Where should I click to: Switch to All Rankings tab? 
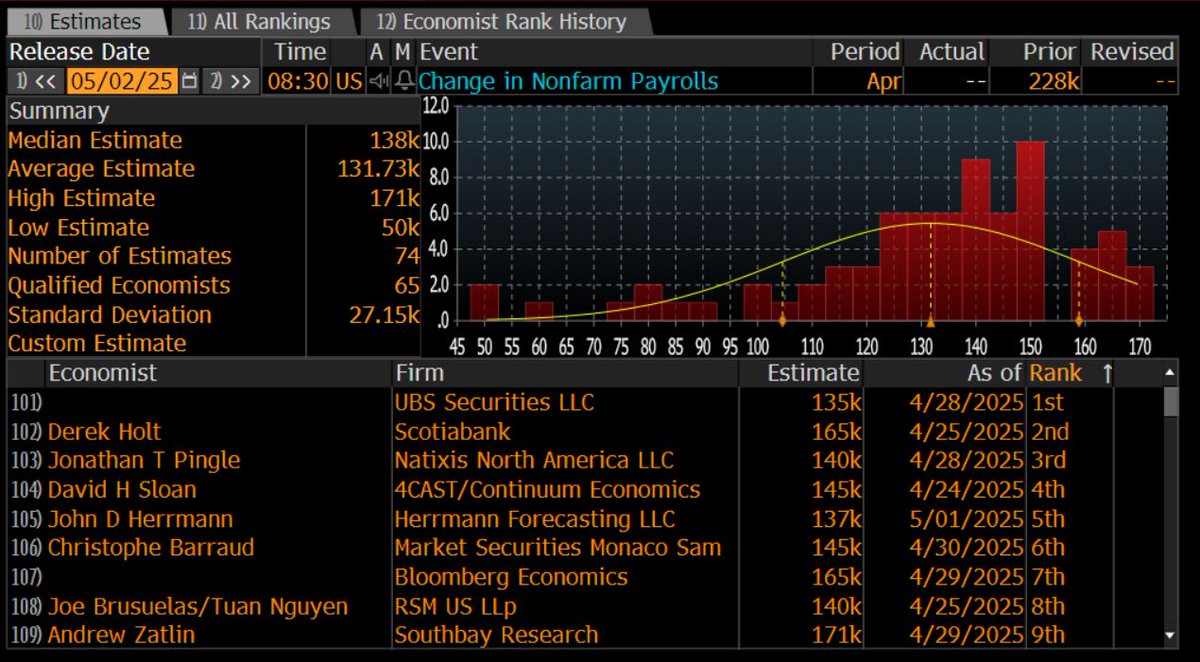point(259,21)
